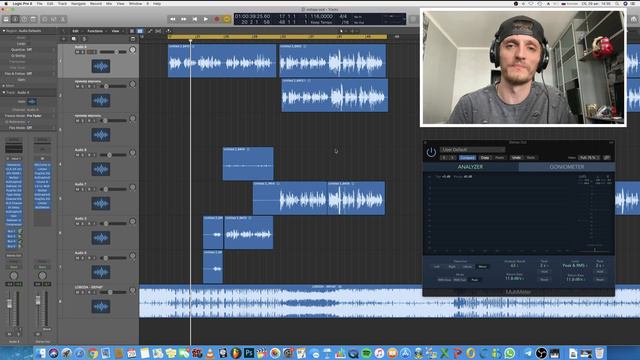This screenshot has width=640, height=360.
Task: Start playback with the Play button
Action: (x=206, y=19)
